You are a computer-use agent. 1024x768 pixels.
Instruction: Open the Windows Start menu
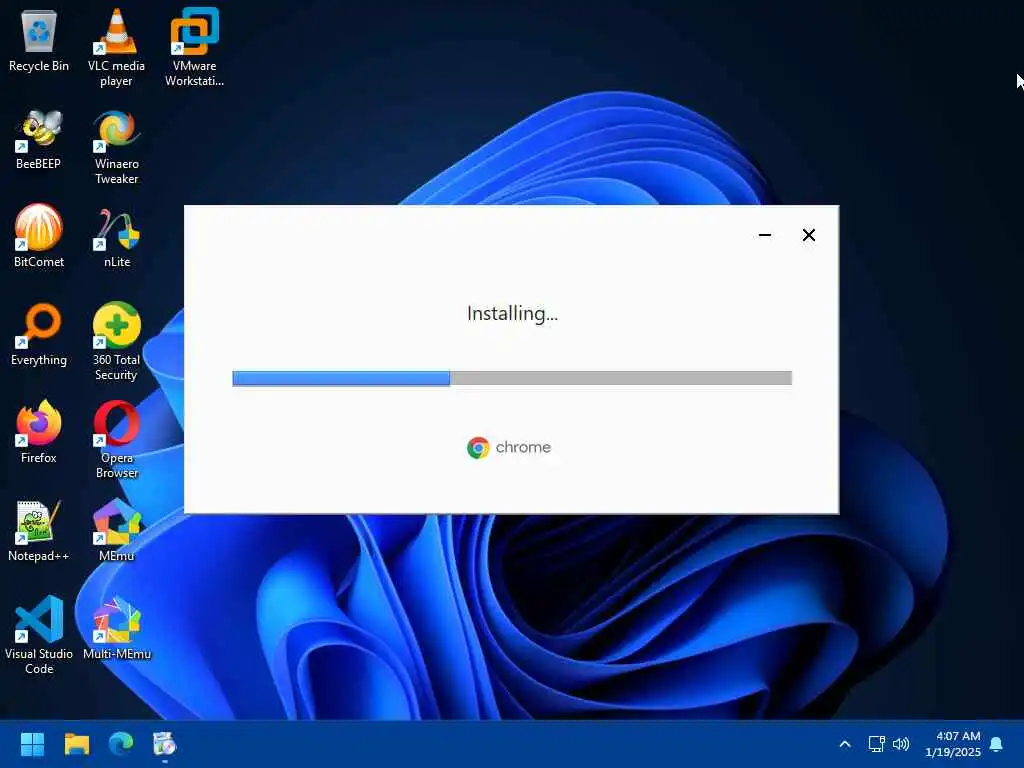tap(32, 744)
